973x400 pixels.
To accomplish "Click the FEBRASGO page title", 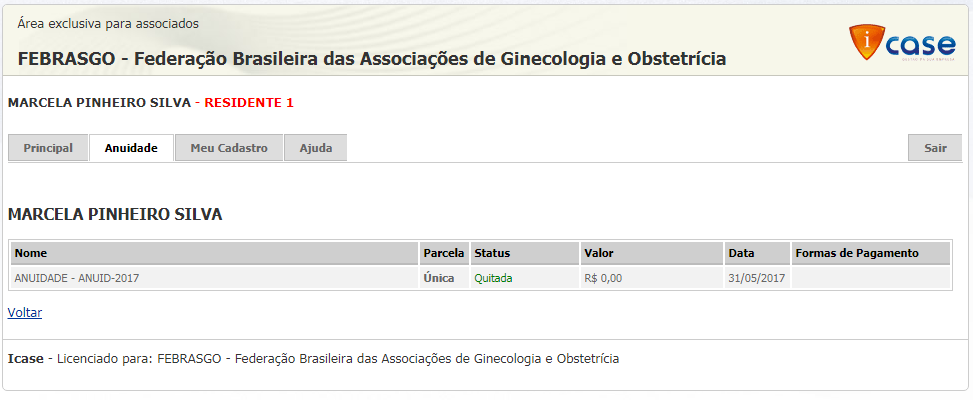I will tap(372, 59).
